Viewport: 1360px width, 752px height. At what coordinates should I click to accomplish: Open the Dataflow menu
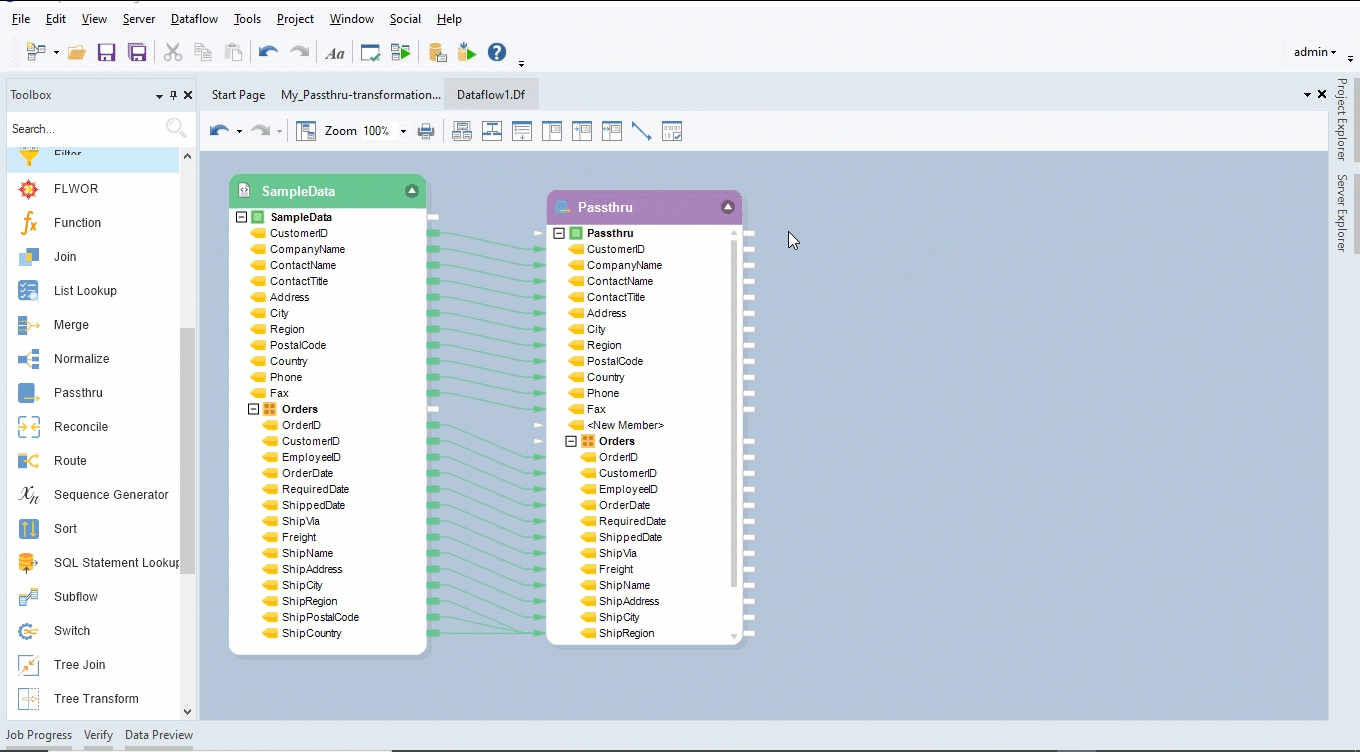(194, 19)
